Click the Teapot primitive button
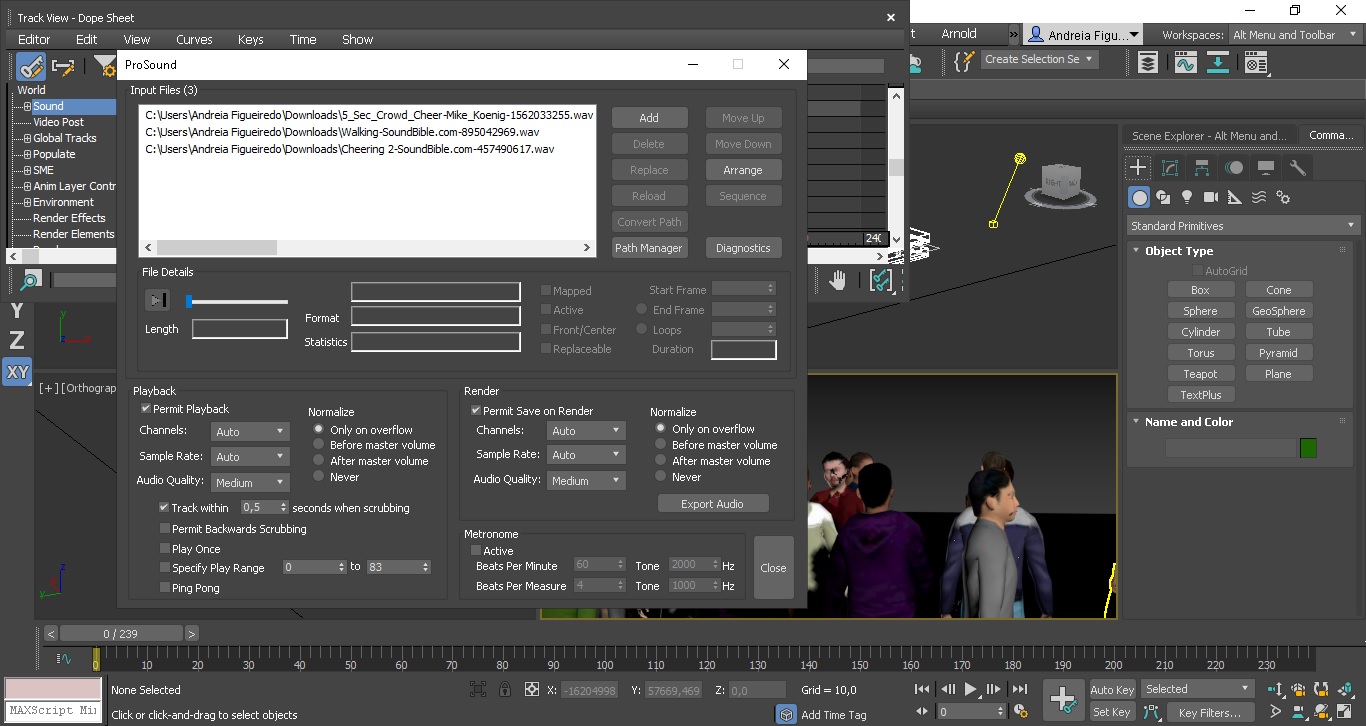The width and height of the screenshot is (1366, 726). [1200, 374]
